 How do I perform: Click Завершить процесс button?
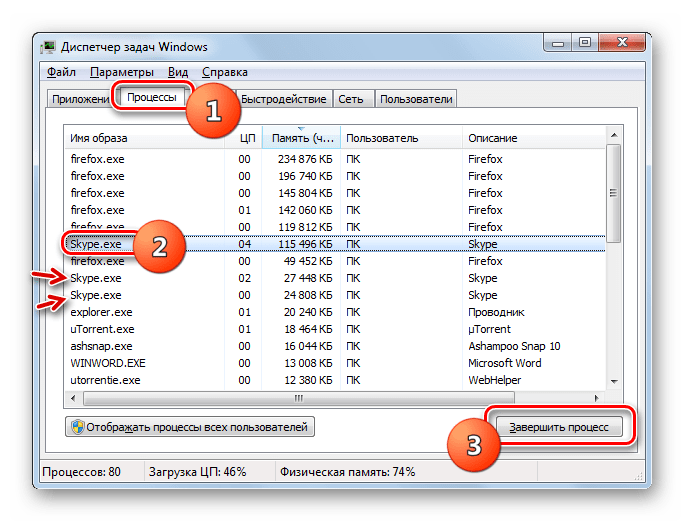(559, 427)
